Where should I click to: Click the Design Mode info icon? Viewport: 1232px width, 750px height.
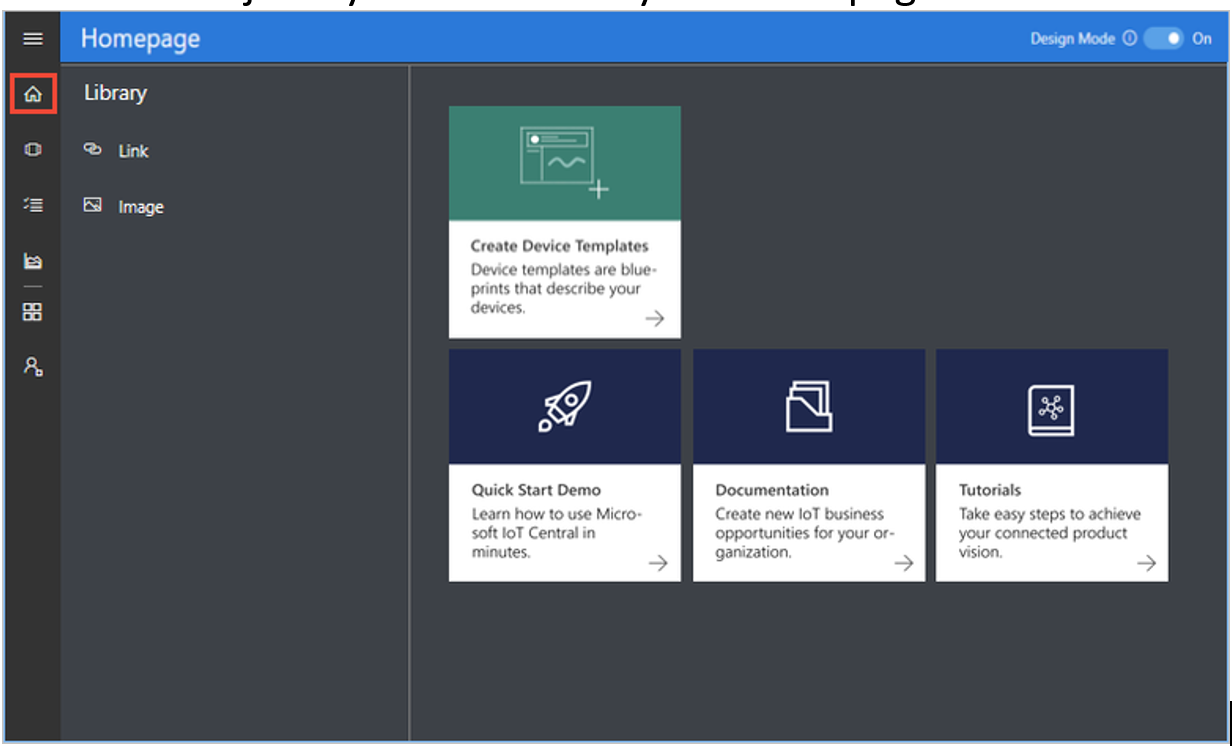(x=1130, y=39)
